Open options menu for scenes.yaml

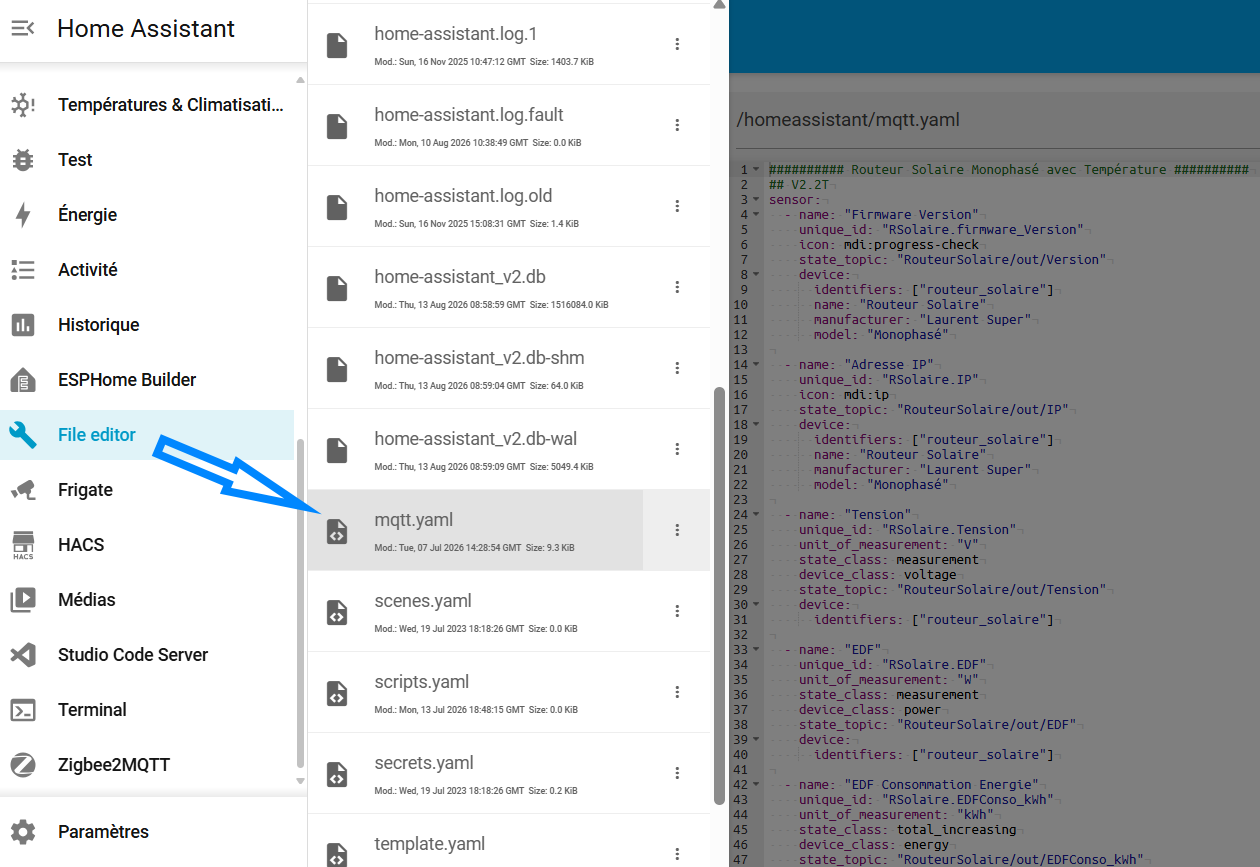pyautogui.click(x=677, y=611)
